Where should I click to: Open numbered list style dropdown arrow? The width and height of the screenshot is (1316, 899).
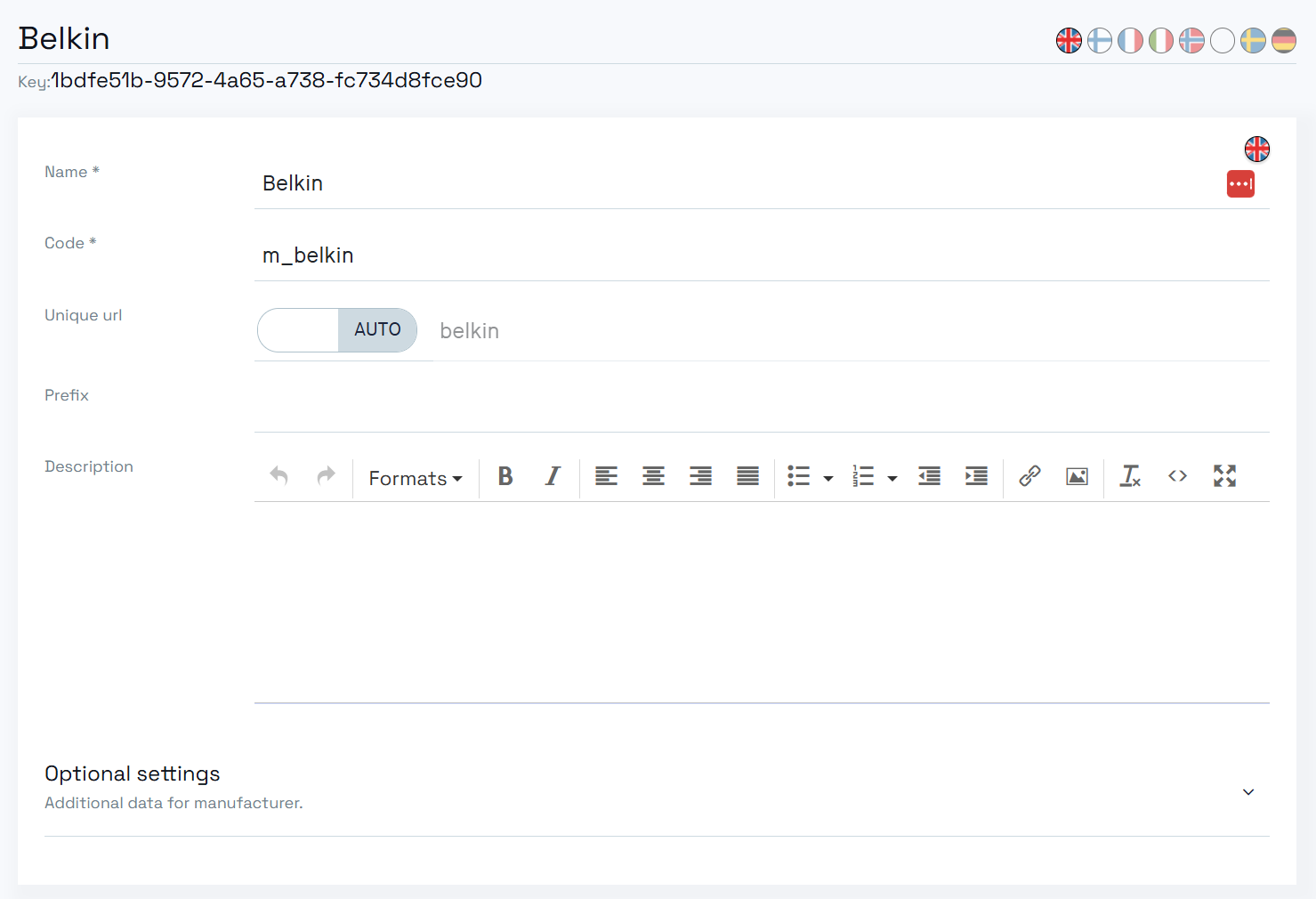tap(892, 479)
